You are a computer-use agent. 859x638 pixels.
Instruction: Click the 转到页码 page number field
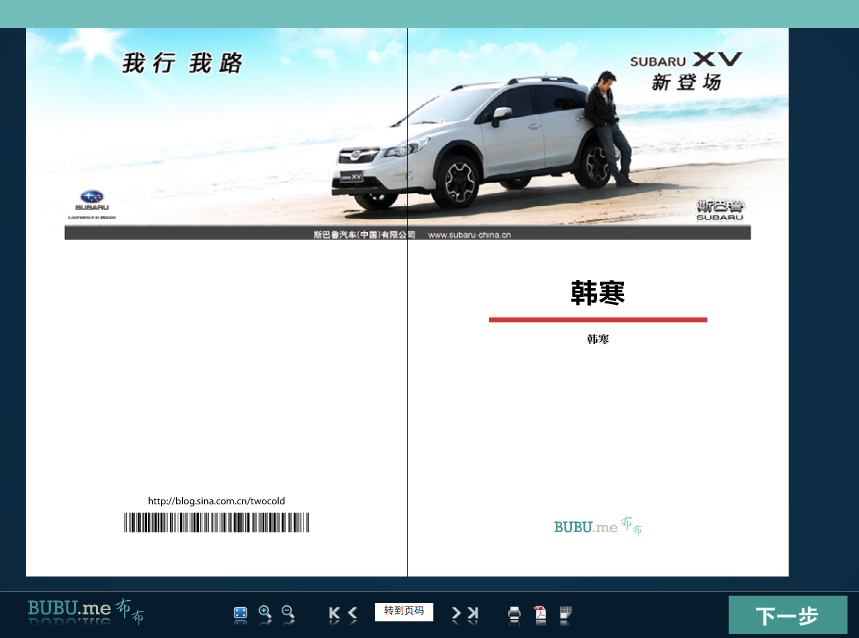click(404, 611)
